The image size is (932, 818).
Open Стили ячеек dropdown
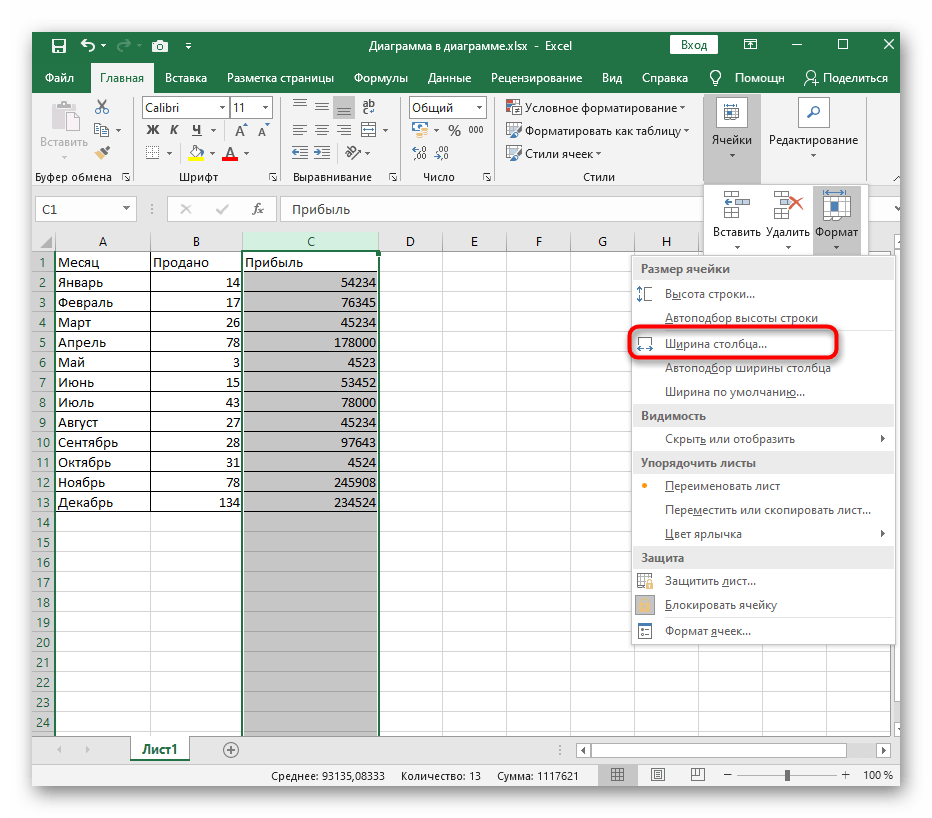point(553,154)
